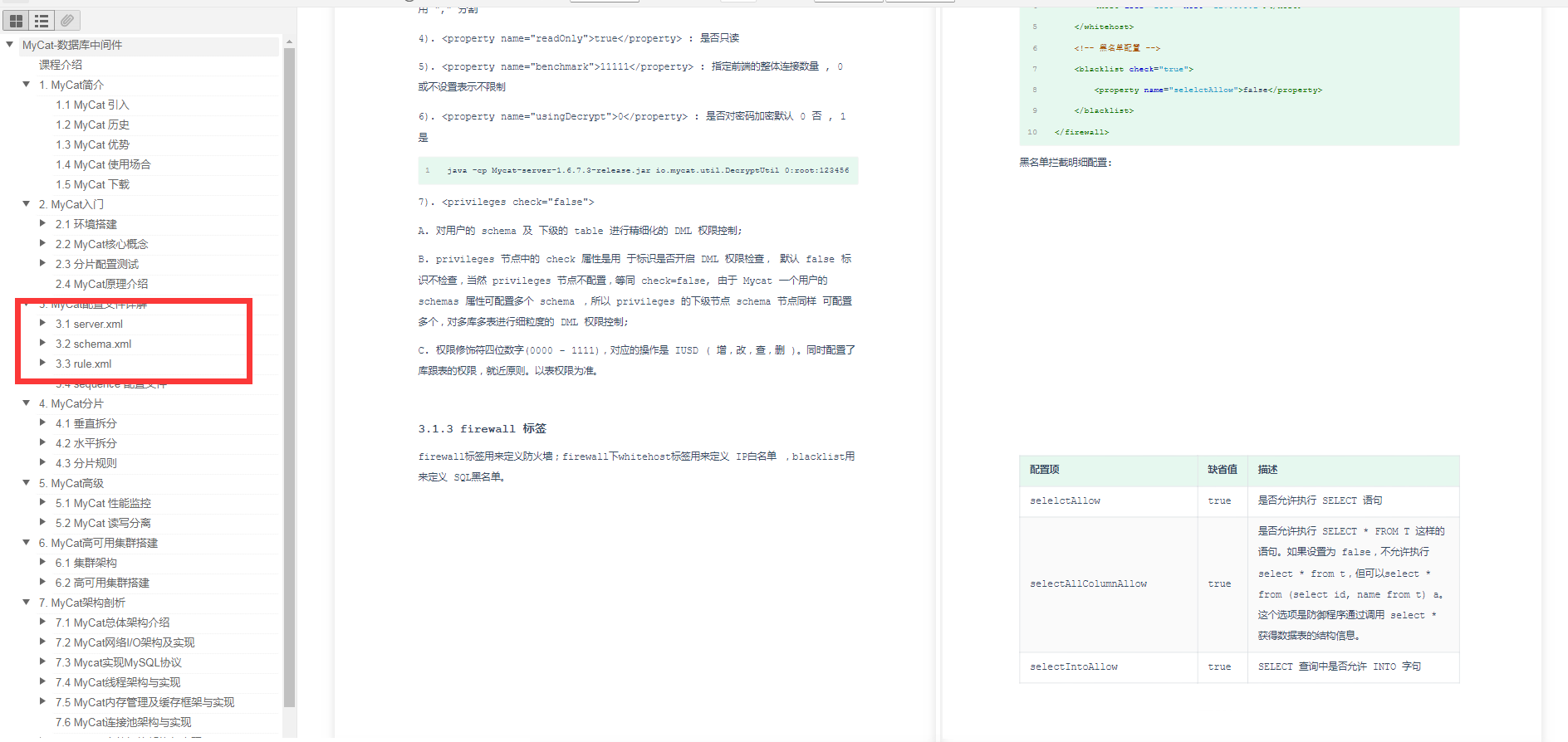This screenshot has height=742, width=1568.
Task: Collapse the 7. MyCat架构剖析 section
Action: [27, 603]
